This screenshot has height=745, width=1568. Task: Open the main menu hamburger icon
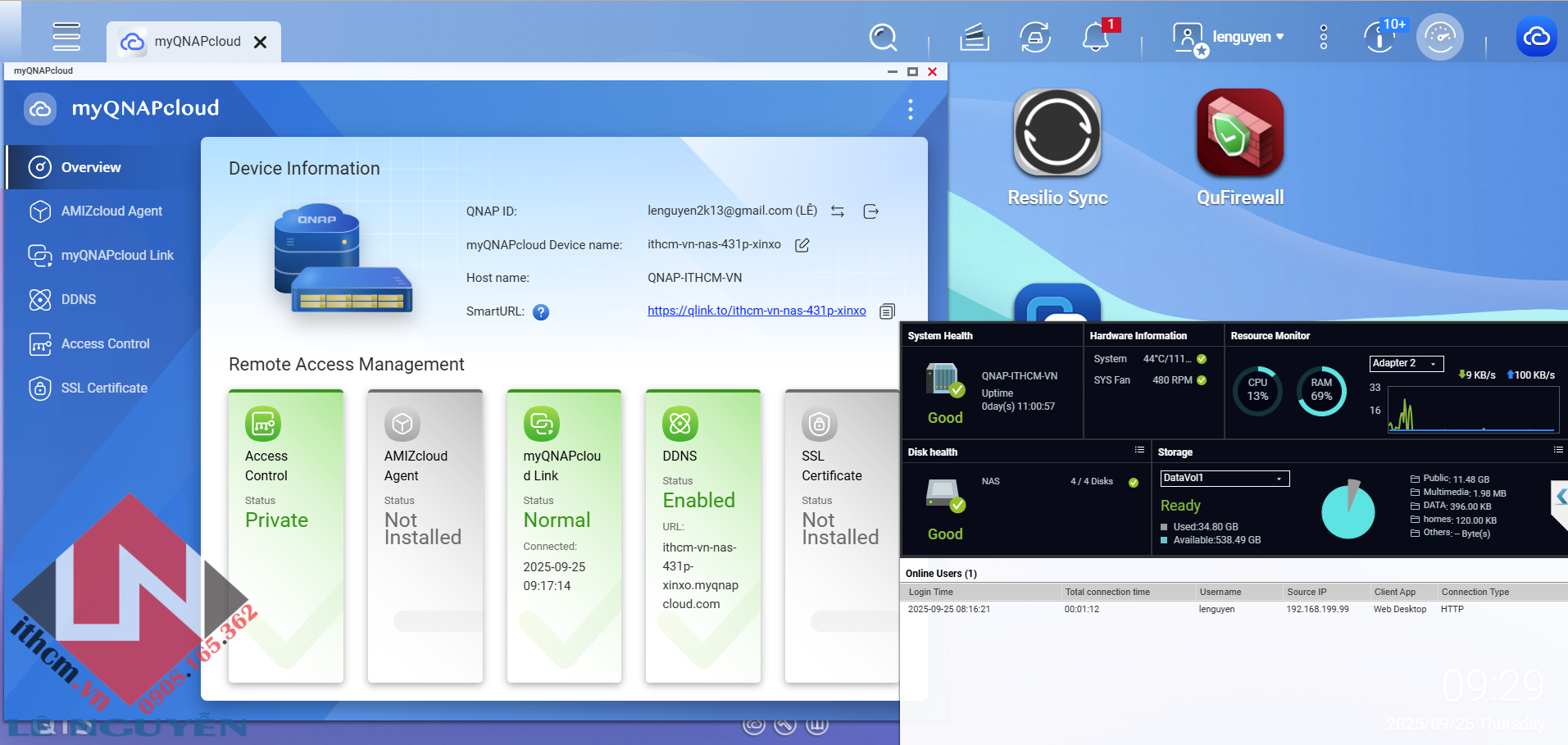click(x=66, y=37)
